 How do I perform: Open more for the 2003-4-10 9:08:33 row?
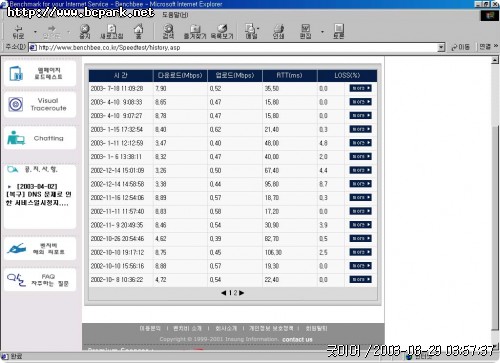pyautogui.click(x=360, y=102)
